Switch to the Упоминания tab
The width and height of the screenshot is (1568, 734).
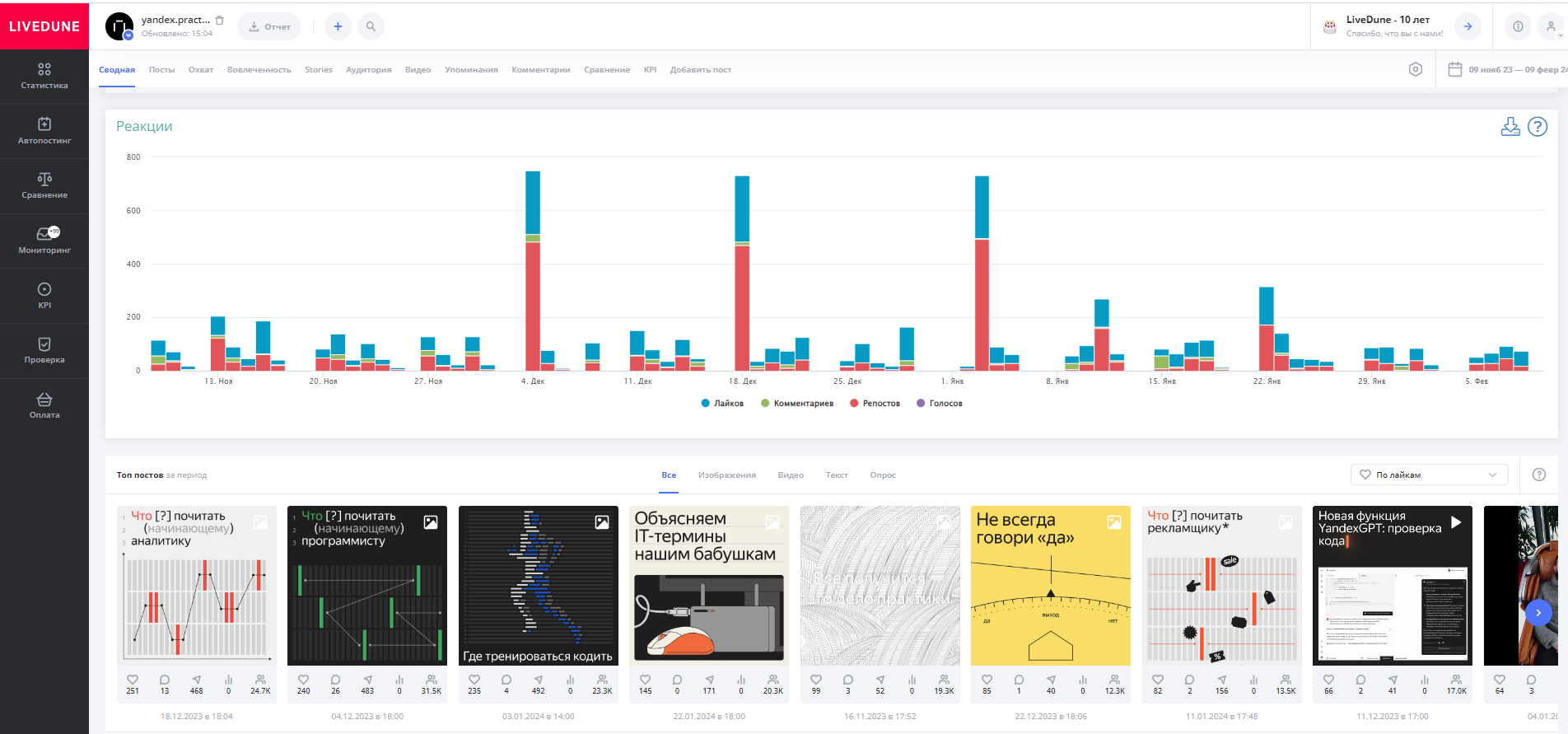coord(471,70)
